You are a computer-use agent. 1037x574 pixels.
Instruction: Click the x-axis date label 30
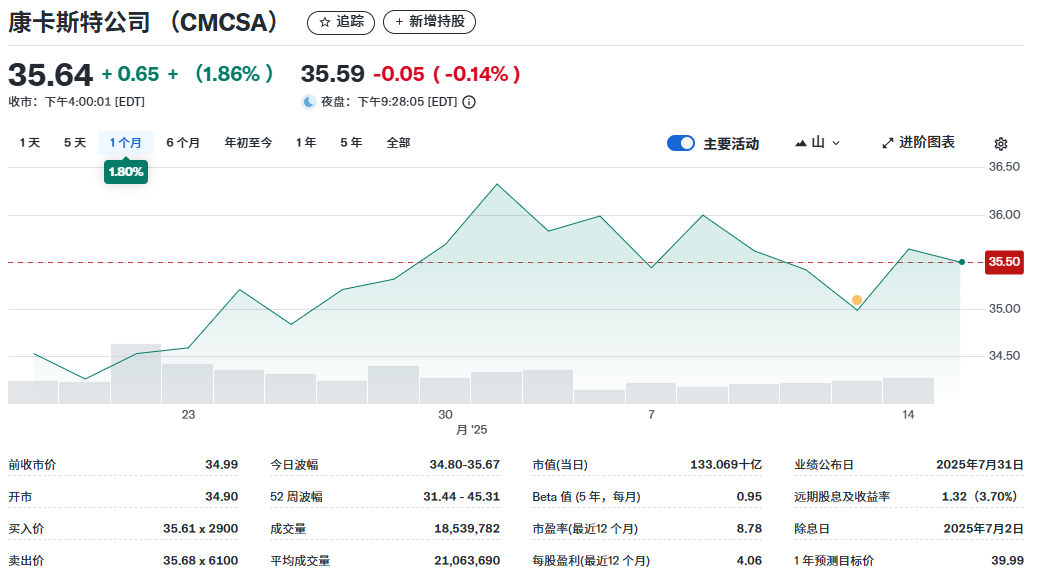445,415
